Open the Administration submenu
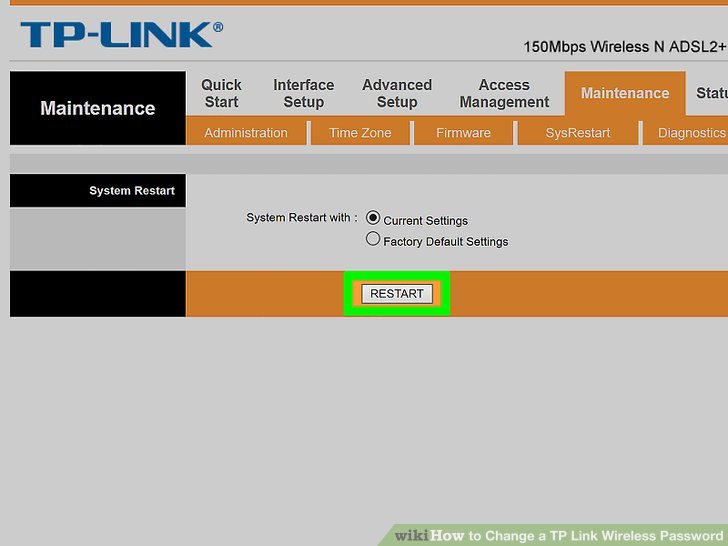The height and width of the screenshot is (546, 728). point(246,133)
